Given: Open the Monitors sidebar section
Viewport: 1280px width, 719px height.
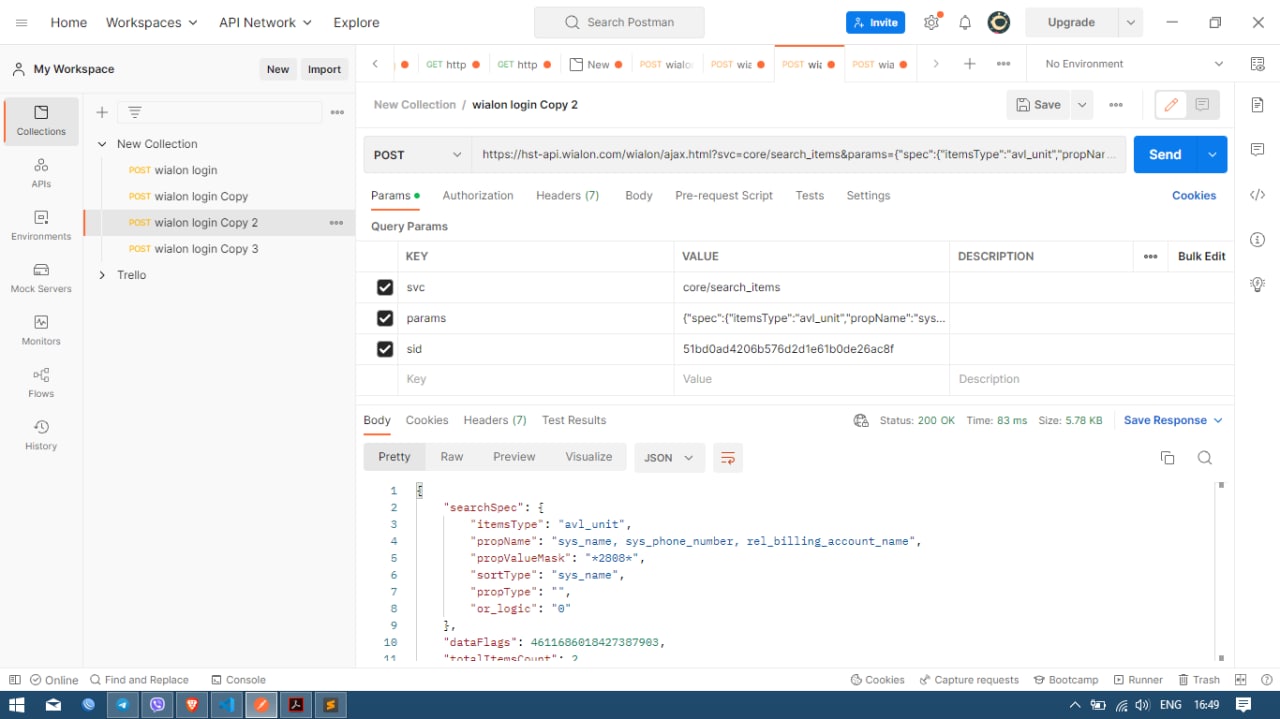Looking at the screenshot, I should pyautogui.click(x=41, y=330).
